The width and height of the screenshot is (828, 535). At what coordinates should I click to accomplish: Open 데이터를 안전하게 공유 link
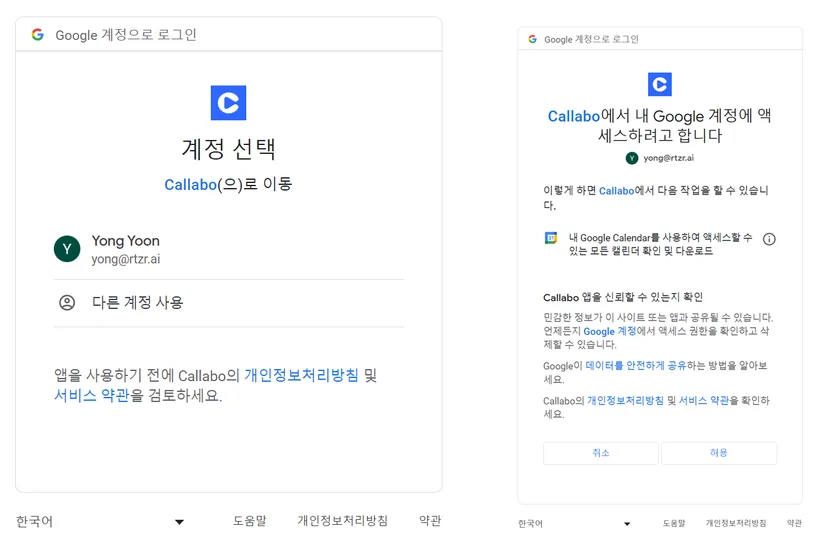click(636, 365)
